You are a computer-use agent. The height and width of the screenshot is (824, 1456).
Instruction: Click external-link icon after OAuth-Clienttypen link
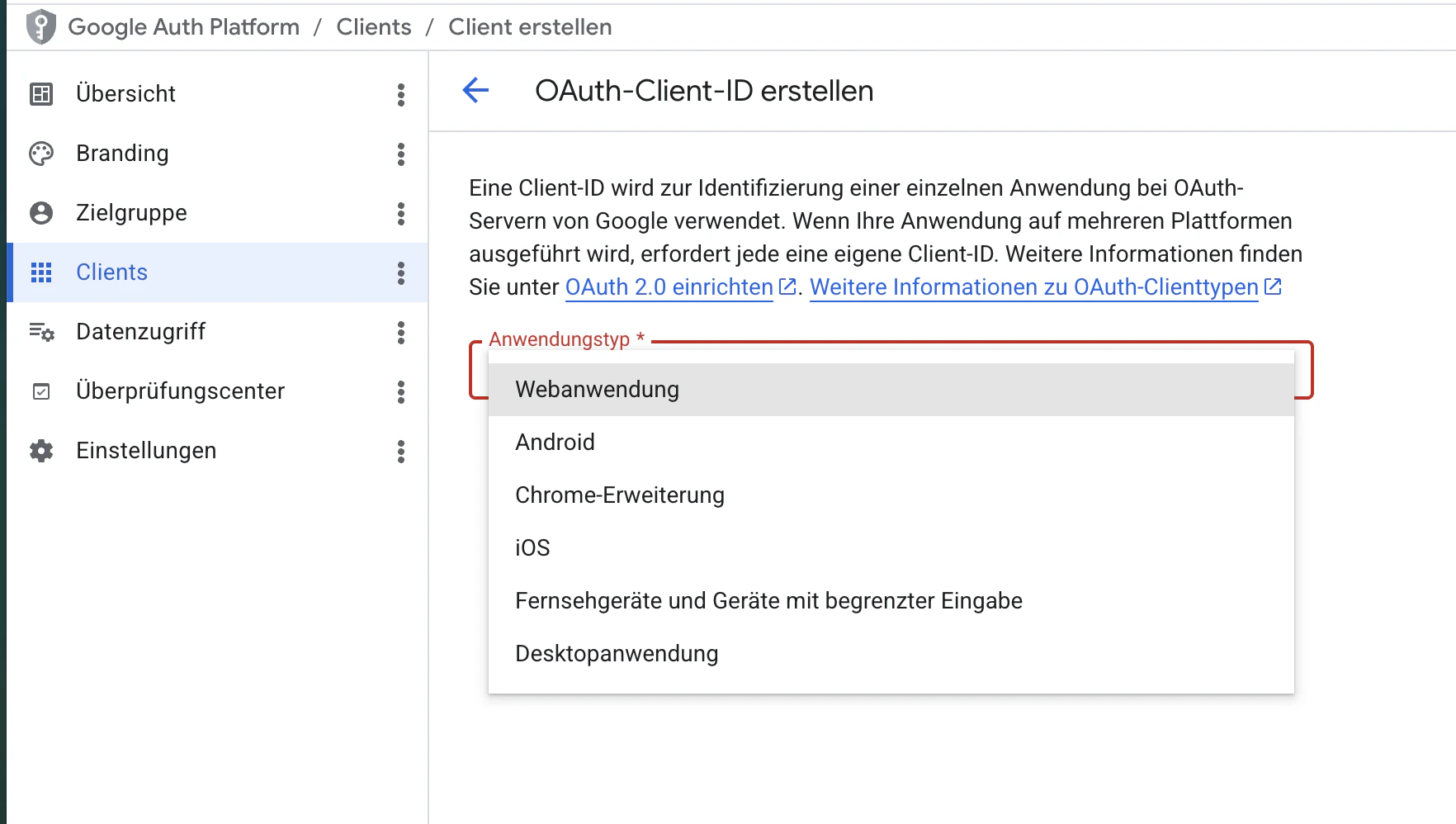pyautogui.click(x=1273, y=287)
